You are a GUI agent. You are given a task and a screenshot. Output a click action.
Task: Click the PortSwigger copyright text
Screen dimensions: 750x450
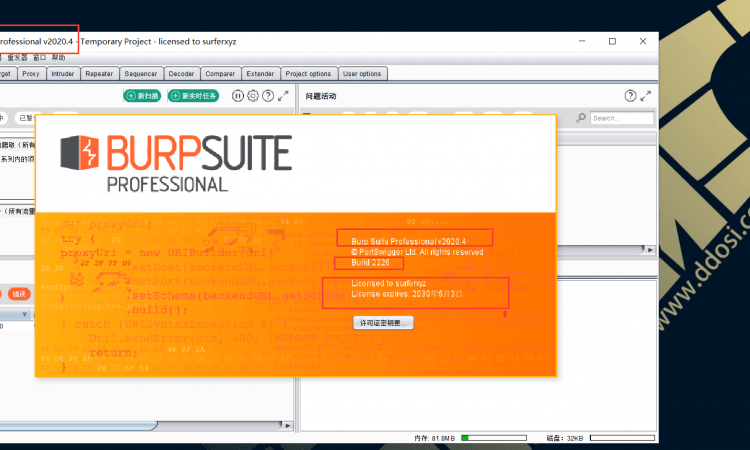pyautogui.click(x=417, y=252)
